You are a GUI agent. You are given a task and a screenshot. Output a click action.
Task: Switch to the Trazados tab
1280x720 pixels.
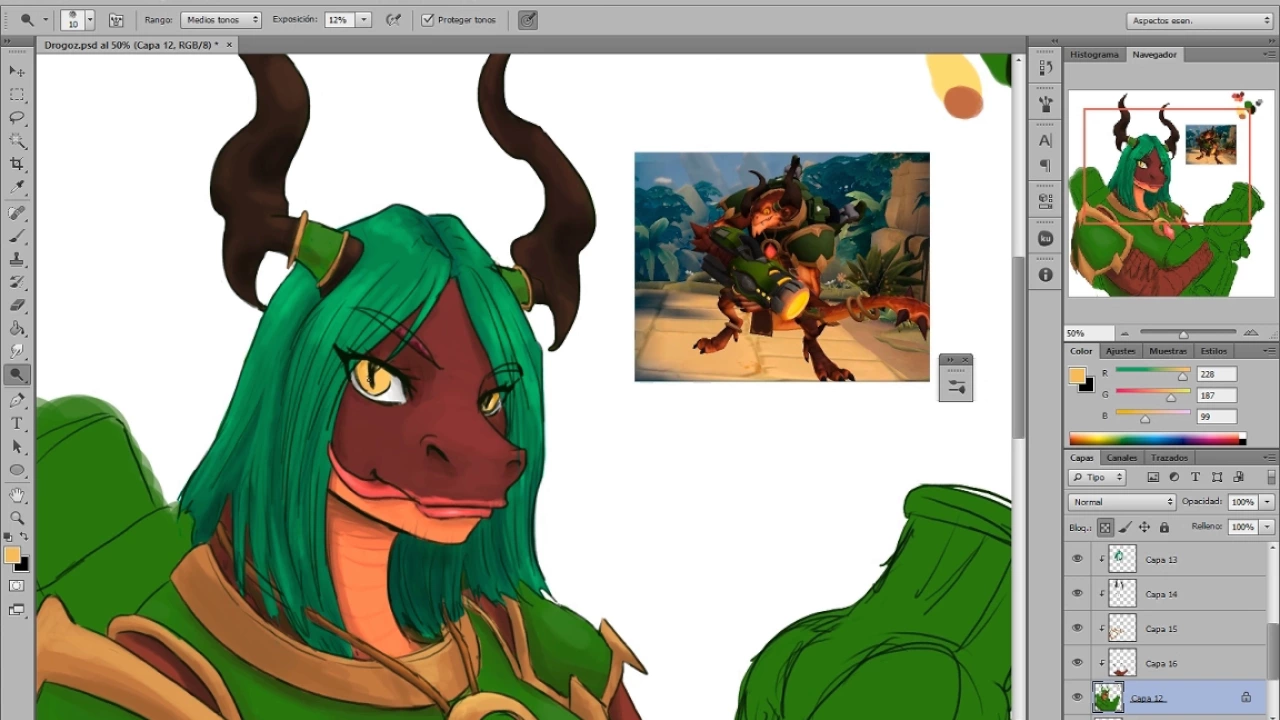[1169, 458]
